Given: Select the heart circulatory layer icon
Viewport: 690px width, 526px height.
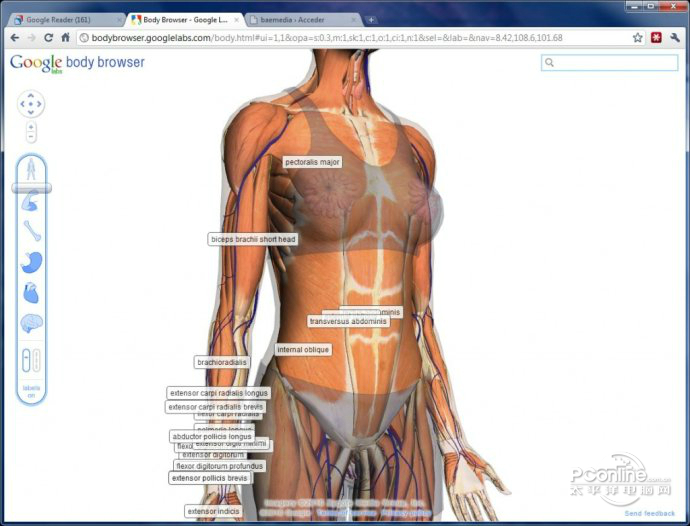Looking at the screenshot, I should click(31, 293).
